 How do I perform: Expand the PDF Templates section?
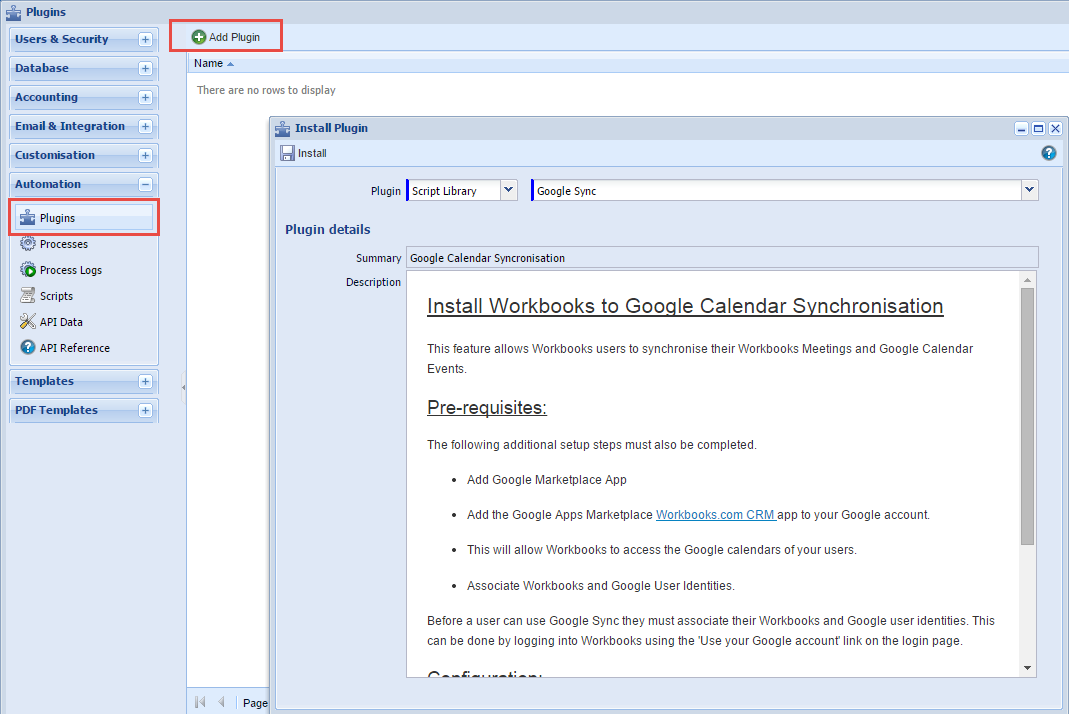pos(145,411)
